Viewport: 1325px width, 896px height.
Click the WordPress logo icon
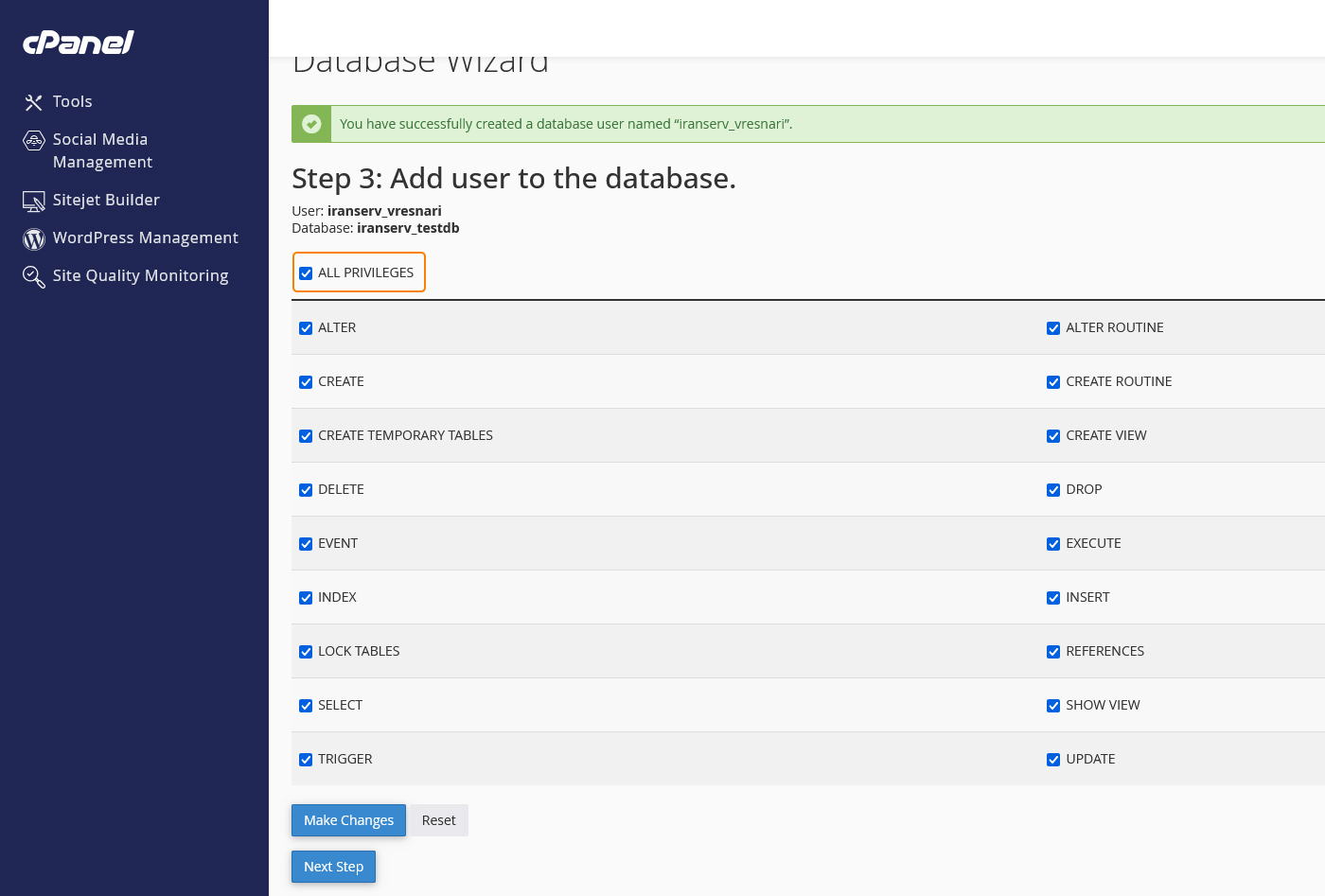[34, 239]
